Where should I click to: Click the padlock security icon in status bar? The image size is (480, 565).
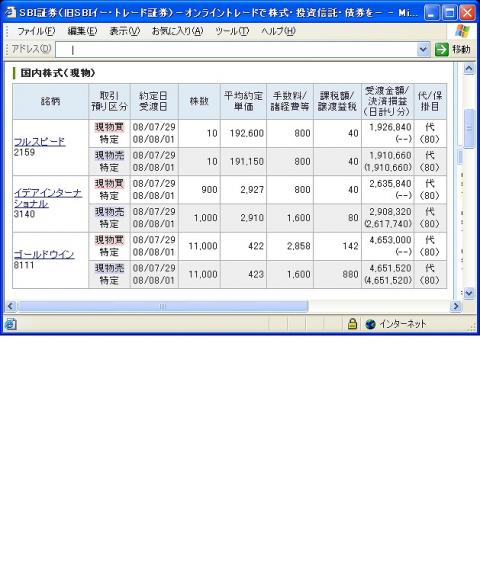352,324
